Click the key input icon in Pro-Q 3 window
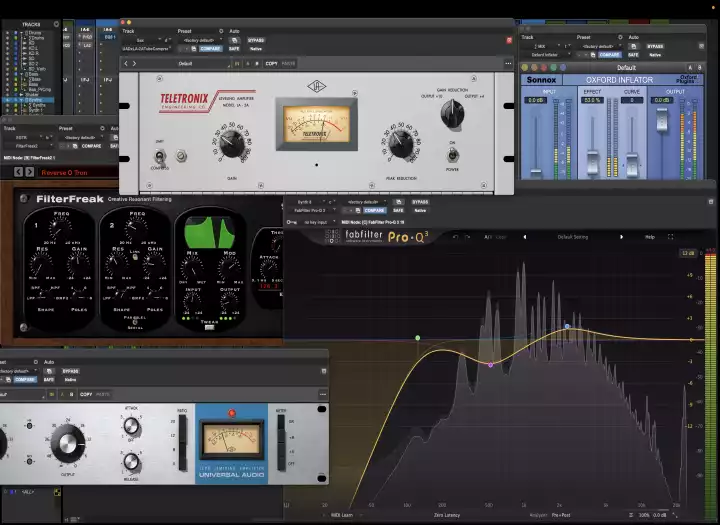The height and width of the screenshot is (525, 720). tap(291, 222)
